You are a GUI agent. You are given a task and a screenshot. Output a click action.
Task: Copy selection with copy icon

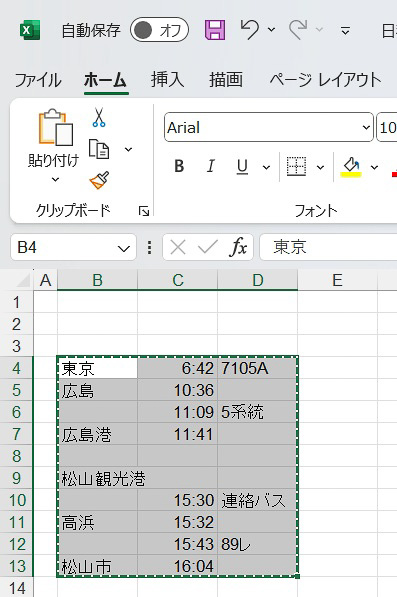click(x=99, y=149)
